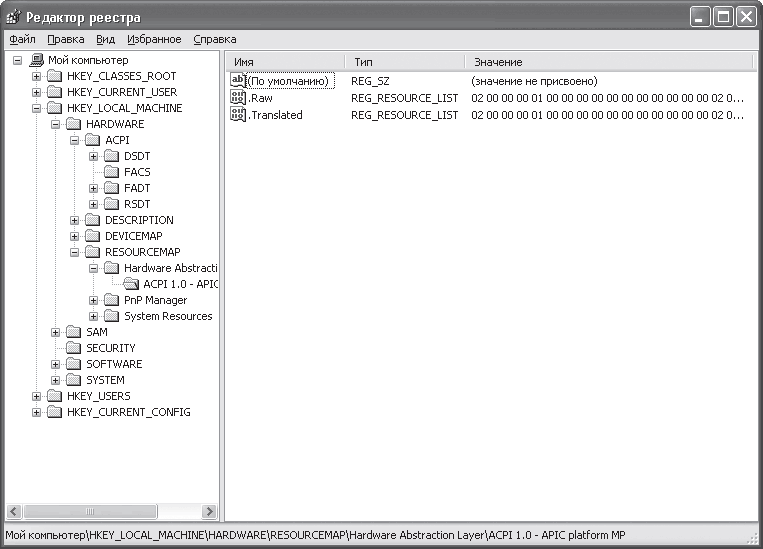
Task: Open the Избранное menu
Action: [x=154, y=39]
